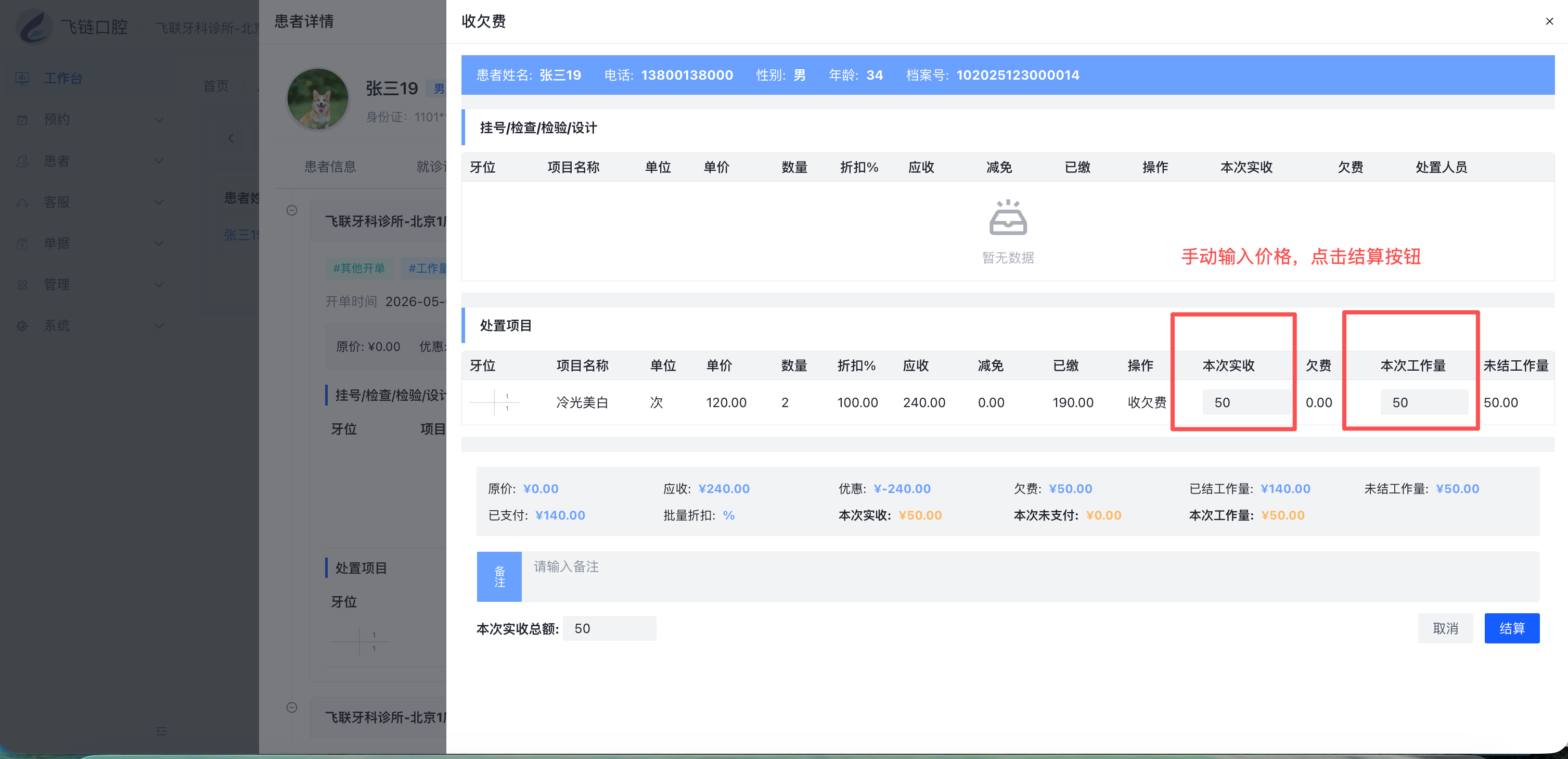Toggle the 单据 chevron arrow

coord(159,243)
